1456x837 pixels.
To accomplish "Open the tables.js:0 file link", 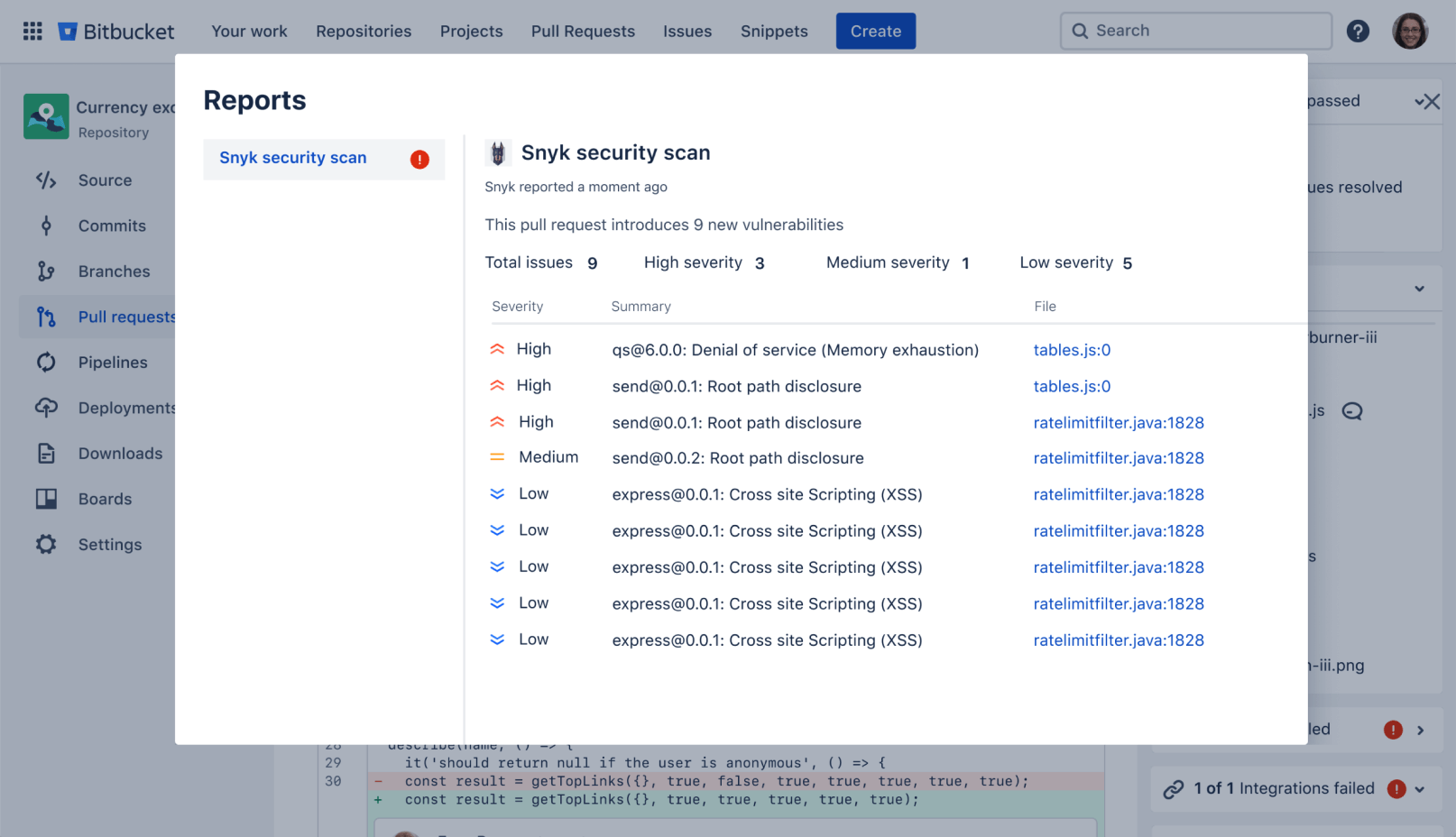I will click(1072, 350).
